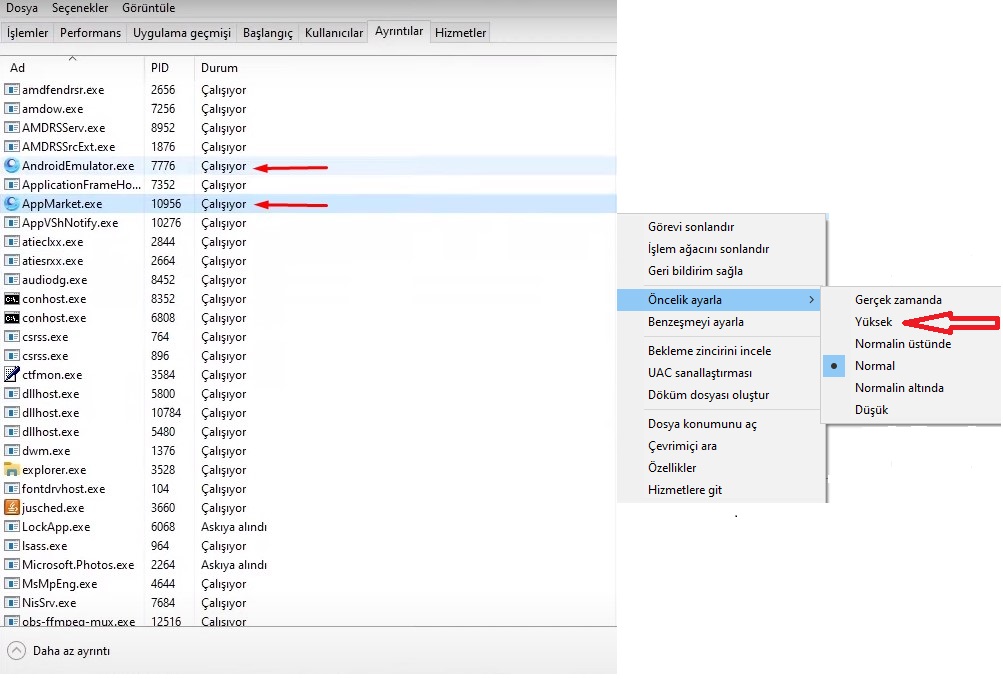Switch to the Uygulama geçmişi tab
Screen dimensions: 1003x679
[x=182, y=33]
